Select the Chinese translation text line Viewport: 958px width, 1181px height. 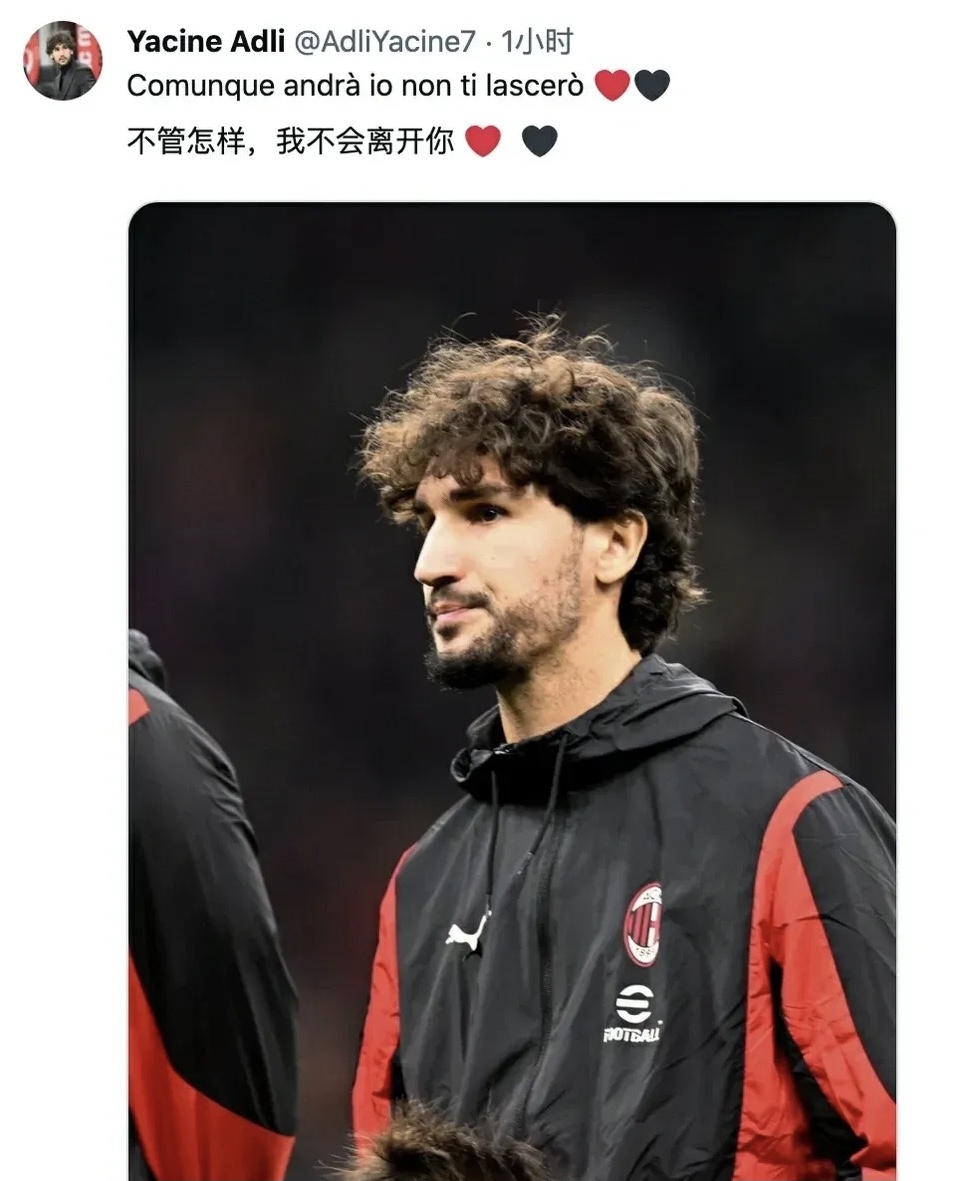point(291,141)
